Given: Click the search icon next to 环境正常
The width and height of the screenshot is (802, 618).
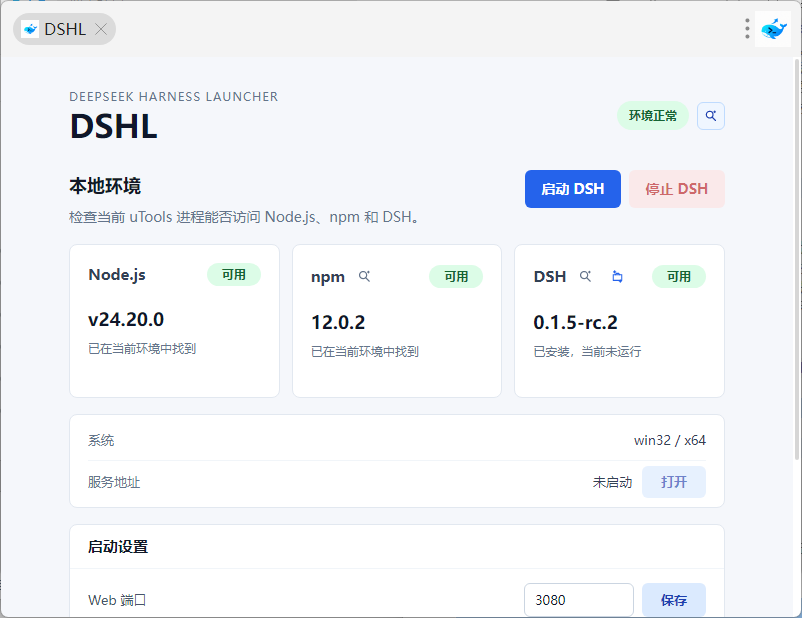Looking at the screenshot, I should [710, 116].
